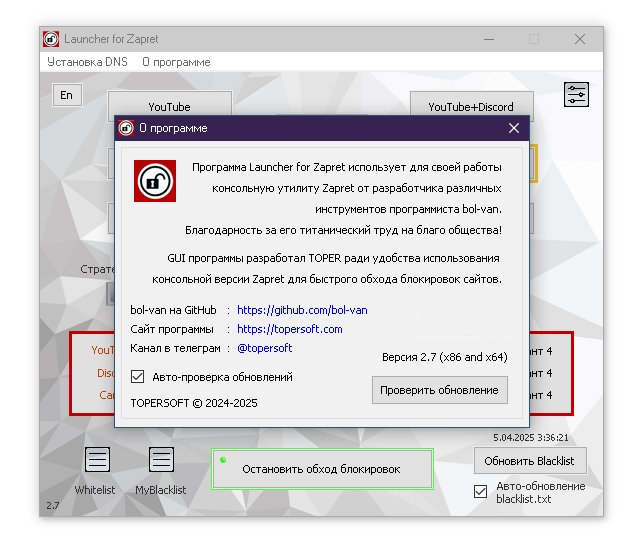Click the Сайт программы label

pyautogui.click(x=172, y=329)
